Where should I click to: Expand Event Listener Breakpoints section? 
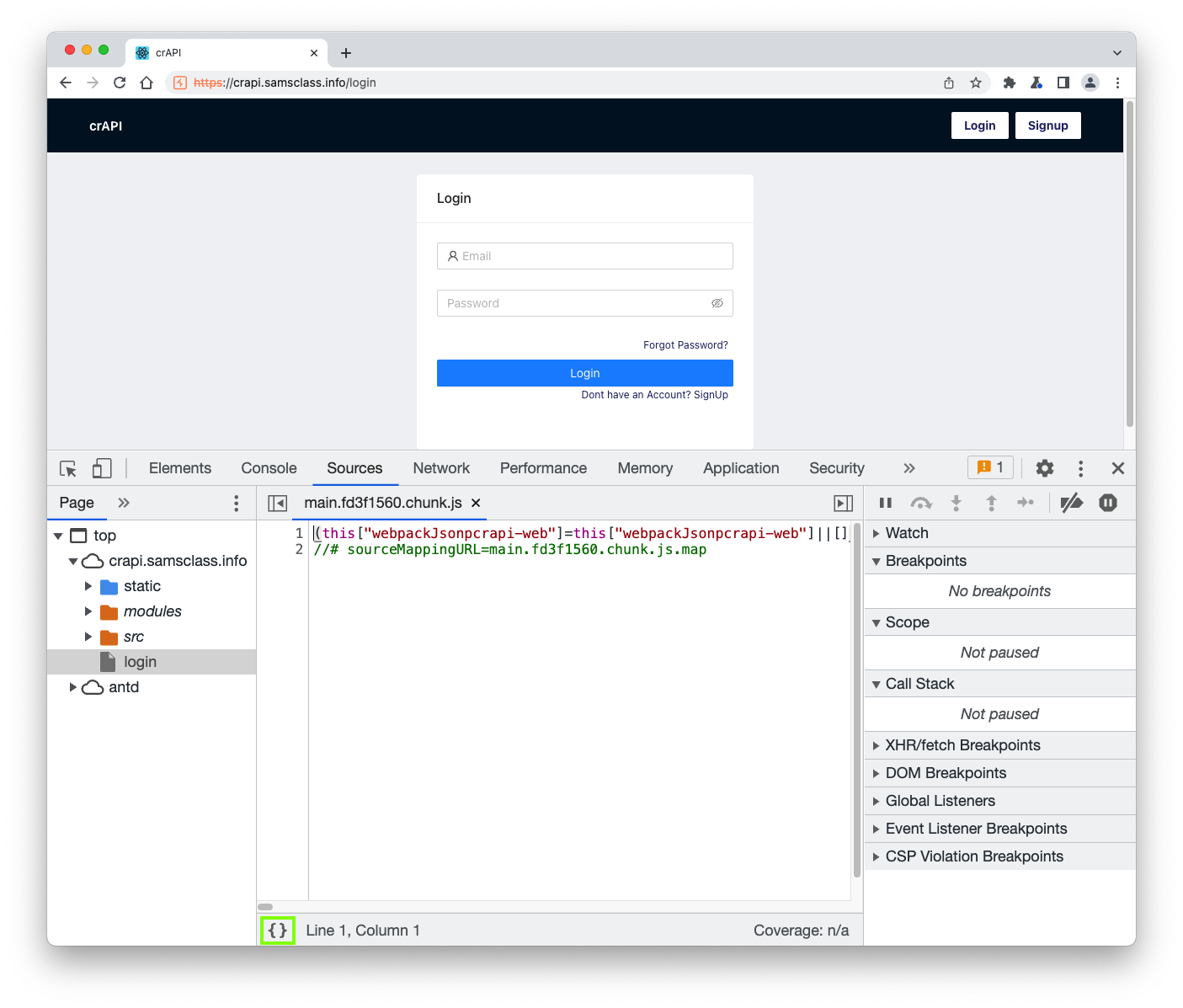tap(1000, 829)
